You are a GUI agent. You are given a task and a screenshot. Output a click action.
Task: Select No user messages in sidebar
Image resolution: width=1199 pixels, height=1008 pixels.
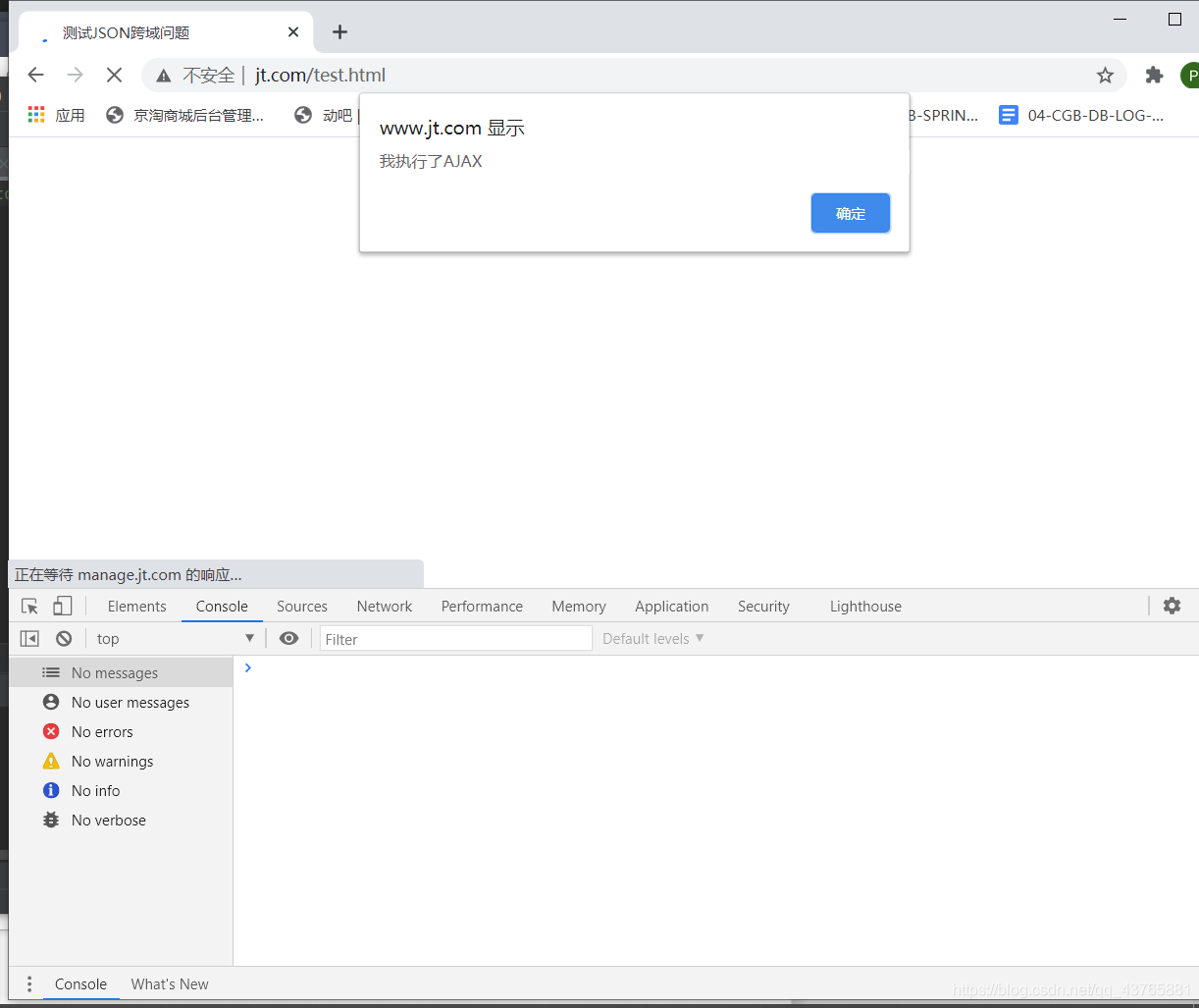[x=121, y=703]
